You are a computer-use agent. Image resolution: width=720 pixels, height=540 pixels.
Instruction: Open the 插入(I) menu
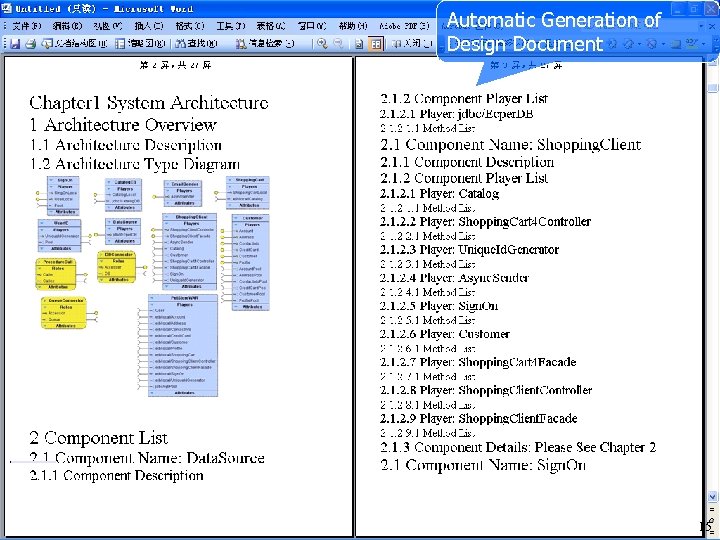pyautogui.click(x=149, y=26)
